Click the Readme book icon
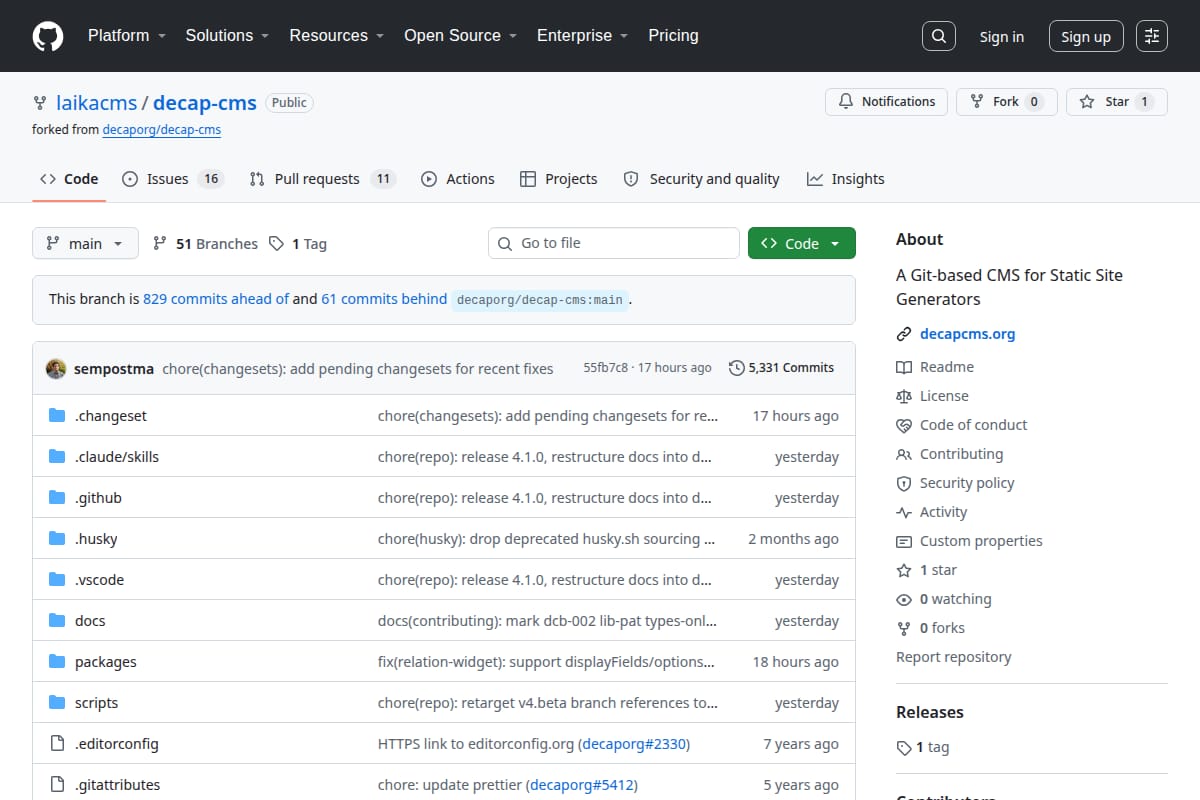The height and width of the screenshot is (800, 1200). tap(904, 367)
